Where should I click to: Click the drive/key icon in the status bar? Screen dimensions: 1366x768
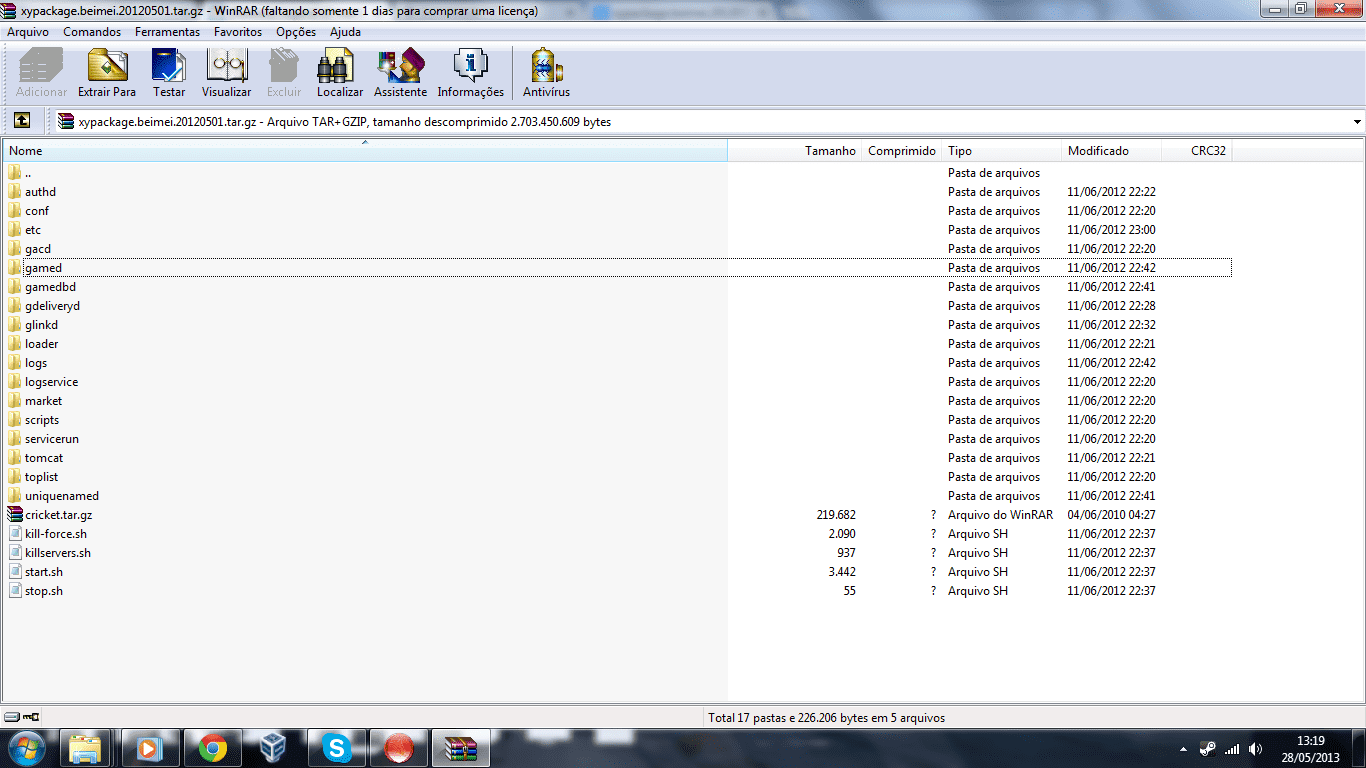(x=22, y=717)
